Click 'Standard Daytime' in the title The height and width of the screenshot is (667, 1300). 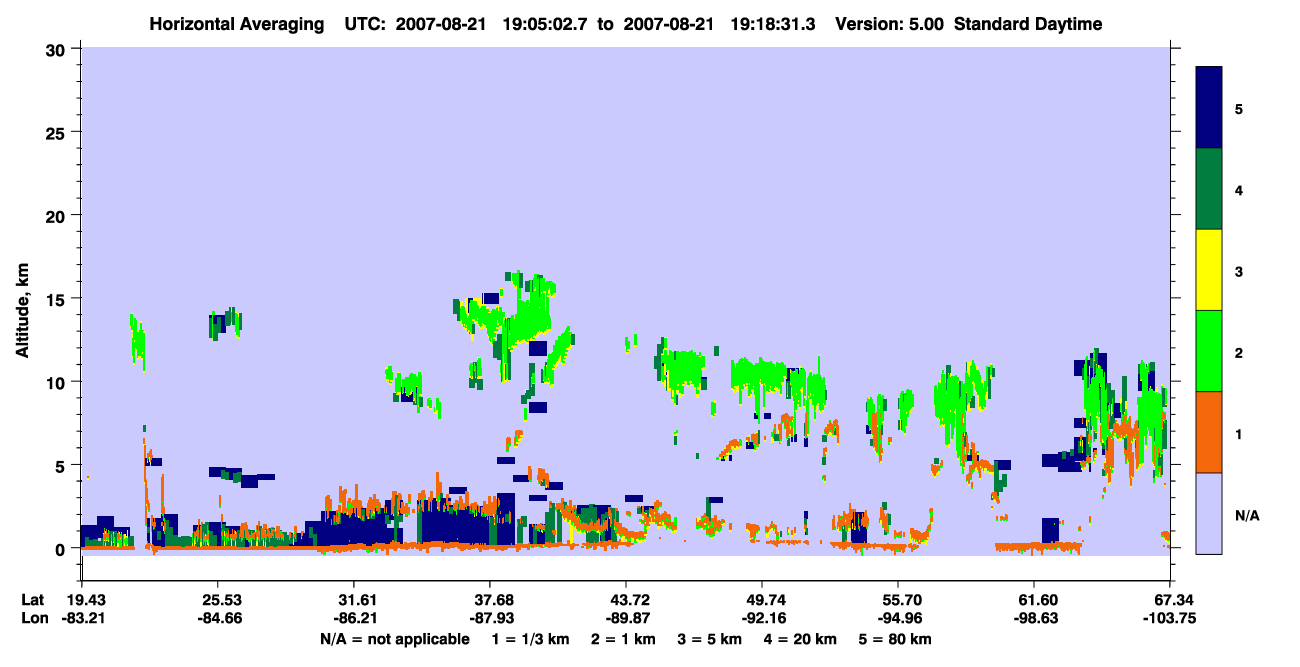tap(1028, 24)
